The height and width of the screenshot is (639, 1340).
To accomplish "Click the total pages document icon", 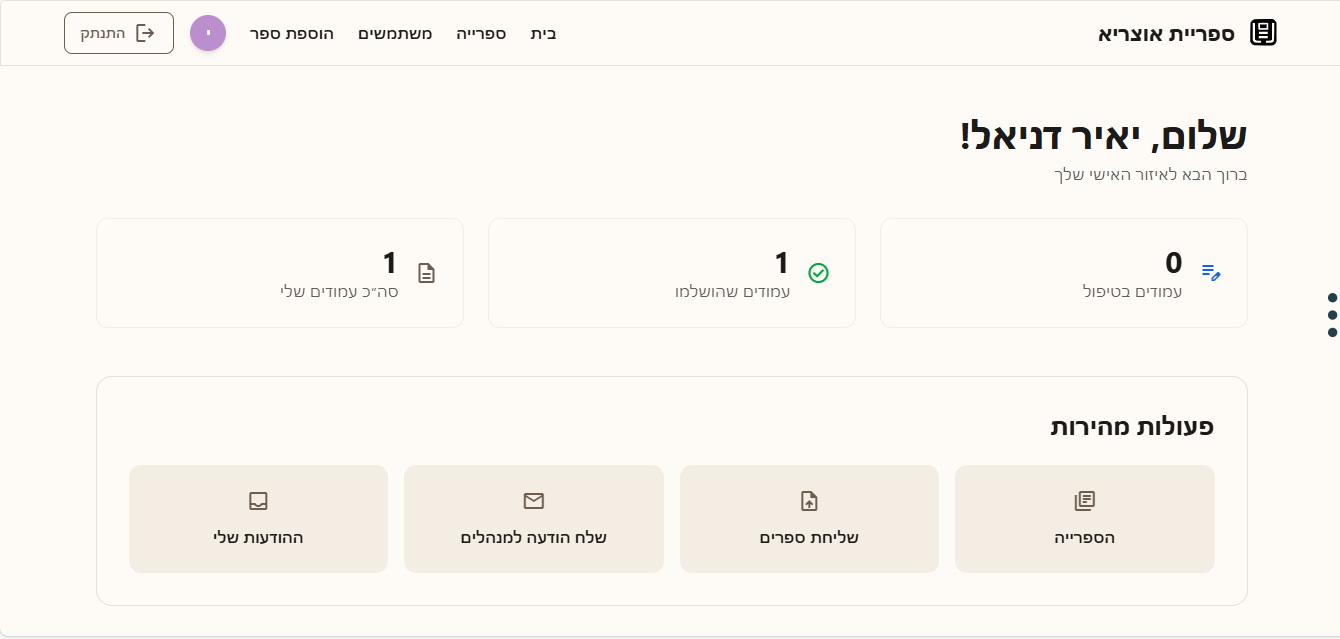I will 426,273.
